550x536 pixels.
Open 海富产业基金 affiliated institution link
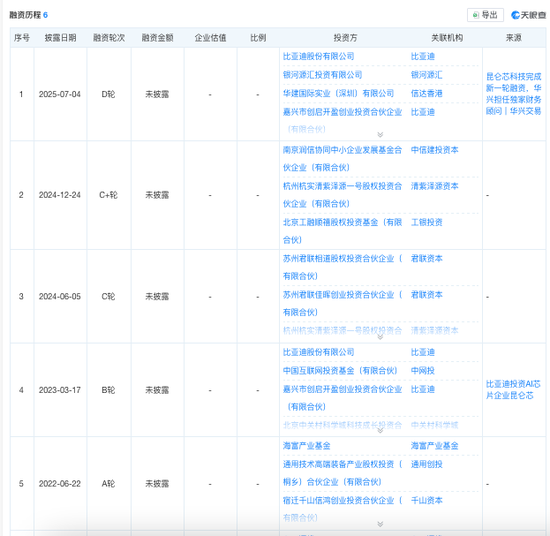click(435, 446)
